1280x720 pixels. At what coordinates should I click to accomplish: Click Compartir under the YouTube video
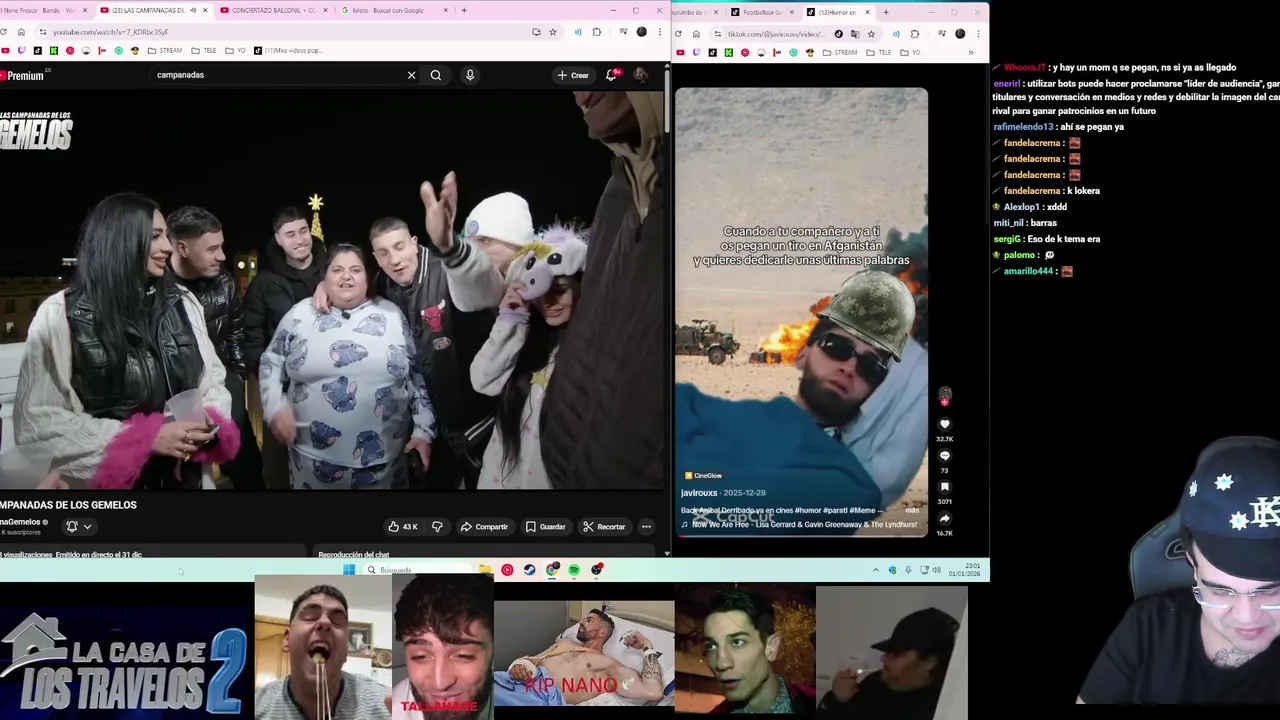click(484, 527)
